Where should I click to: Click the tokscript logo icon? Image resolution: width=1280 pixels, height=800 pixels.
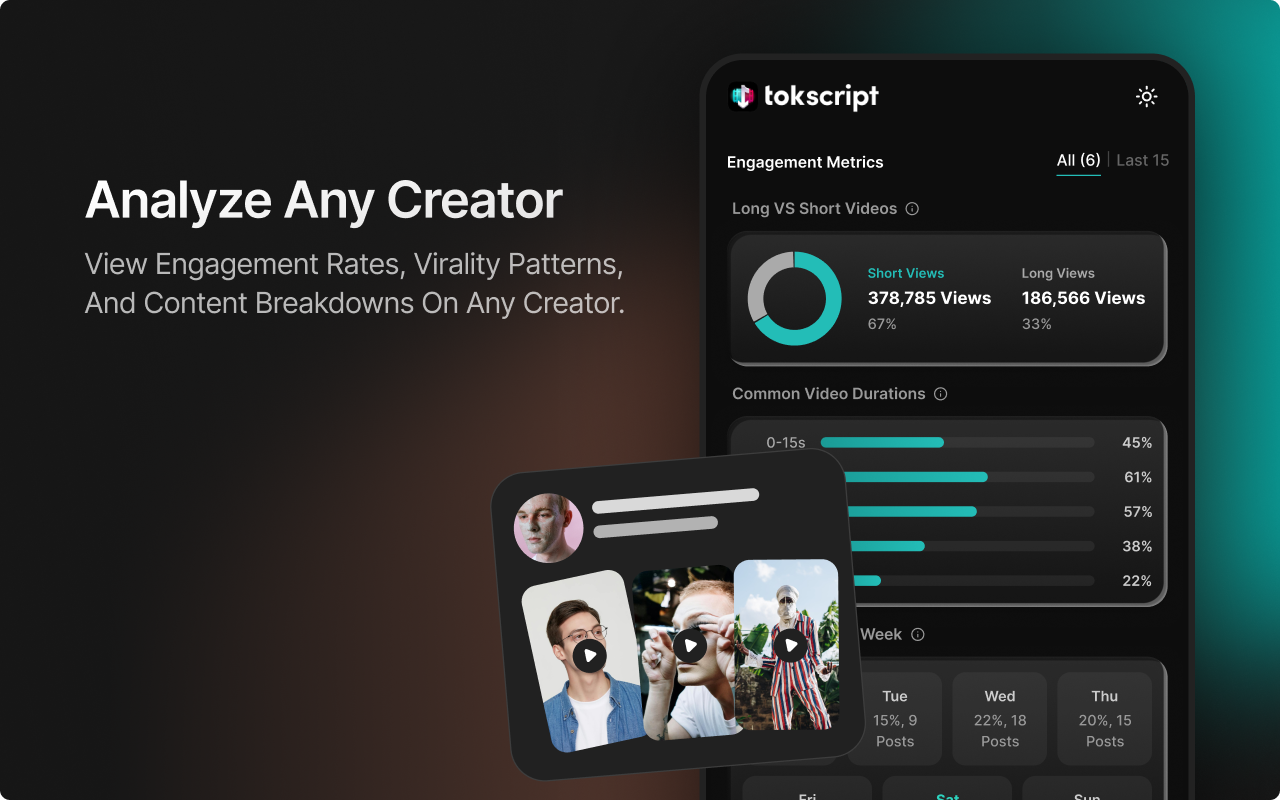pos(742,96)
